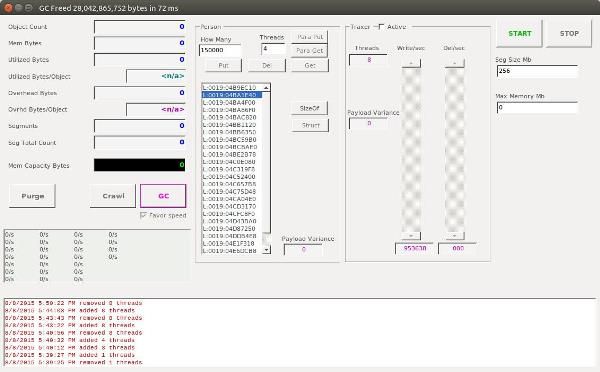This screenshot has height=372, width=600.
Task: Click the Purge button
Action: coord(33,196)
